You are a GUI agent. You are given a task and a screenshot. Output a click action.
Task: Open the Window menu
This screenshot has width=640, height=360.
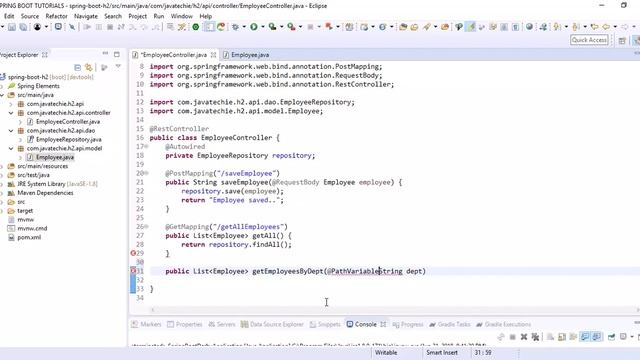pos(182,16)
